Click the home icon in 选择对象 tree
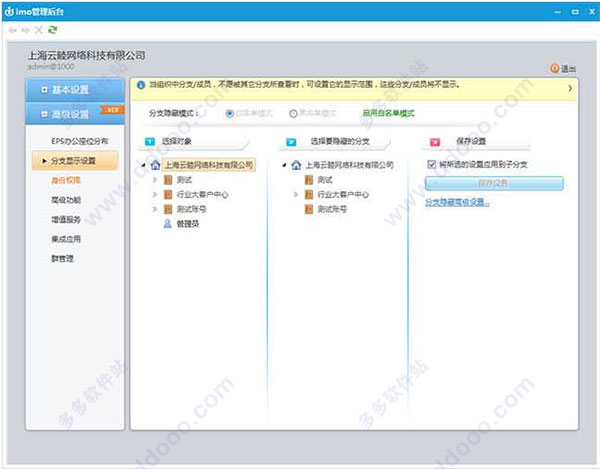The height and width of the screenshot is (469, 600). (x=155, y=165)
